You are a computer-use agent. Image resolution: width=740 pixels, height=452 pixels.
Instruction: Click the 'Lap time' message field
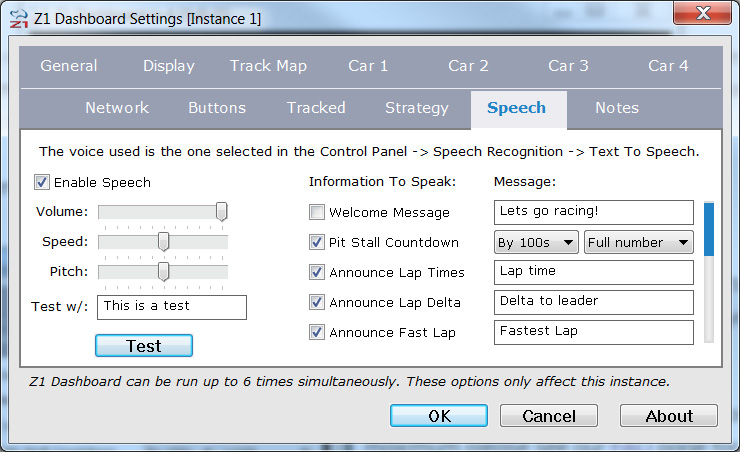pyautogui.click(x=594, y=272)
